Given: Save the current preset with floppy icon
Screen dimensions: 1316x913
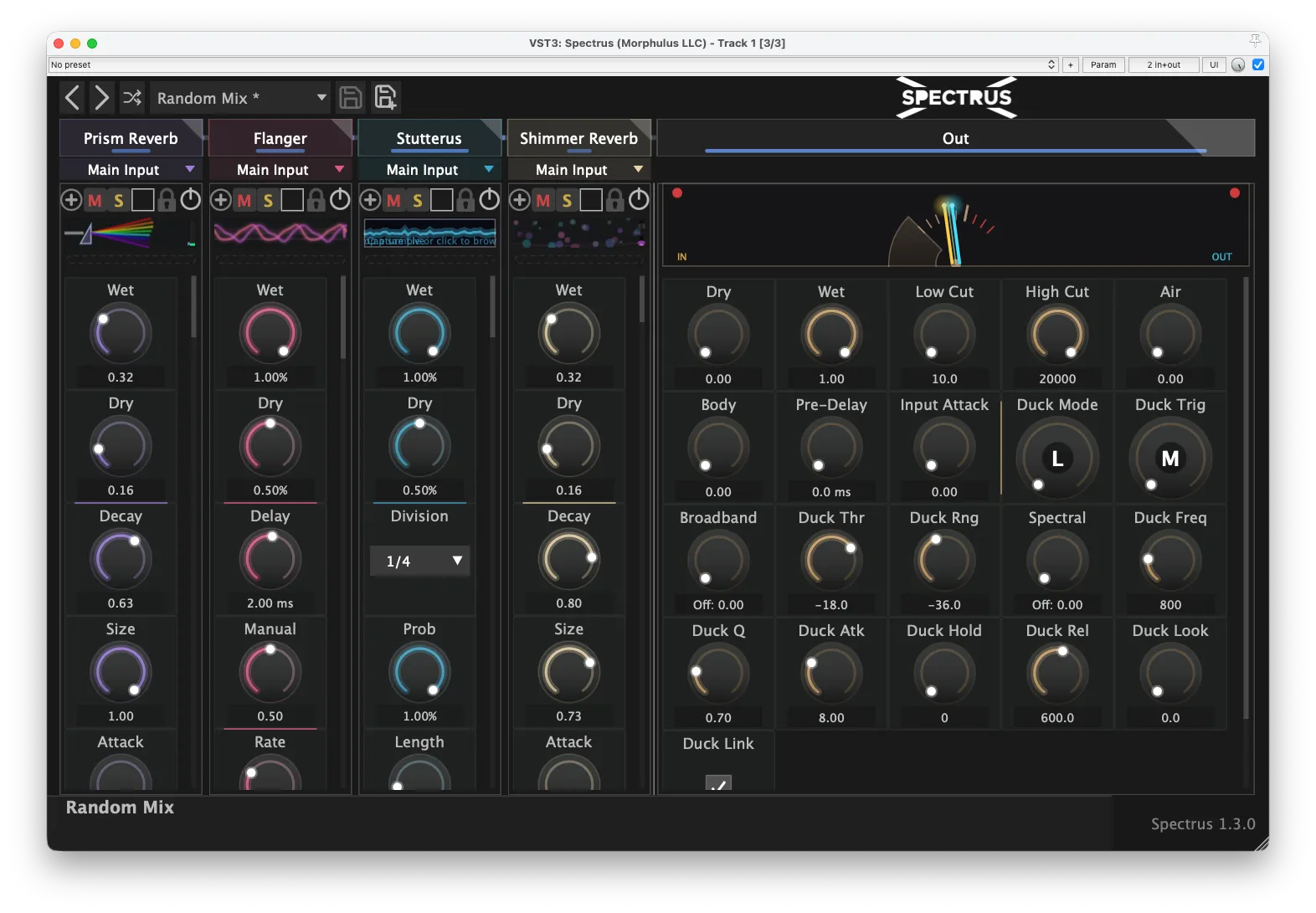Looking at the screenshot, I should [x=351, y=98].
